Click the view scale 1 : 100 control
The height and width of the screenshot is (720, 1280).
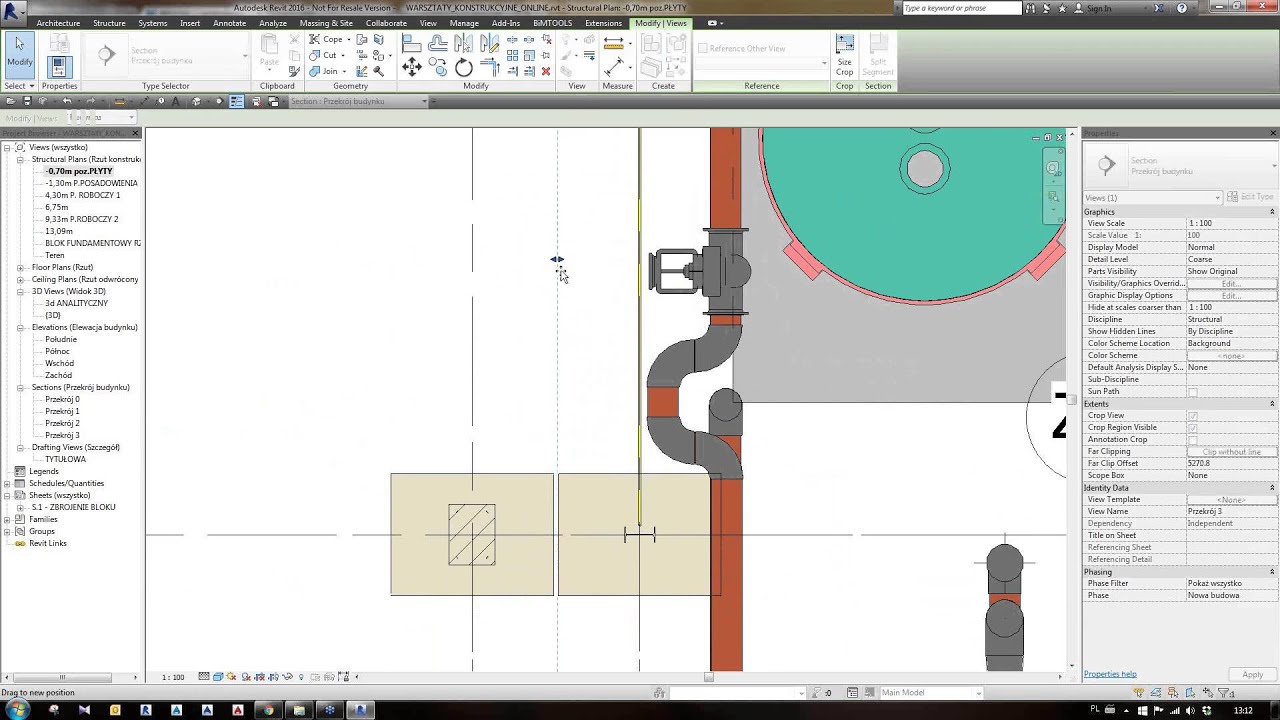pos(173,677)
